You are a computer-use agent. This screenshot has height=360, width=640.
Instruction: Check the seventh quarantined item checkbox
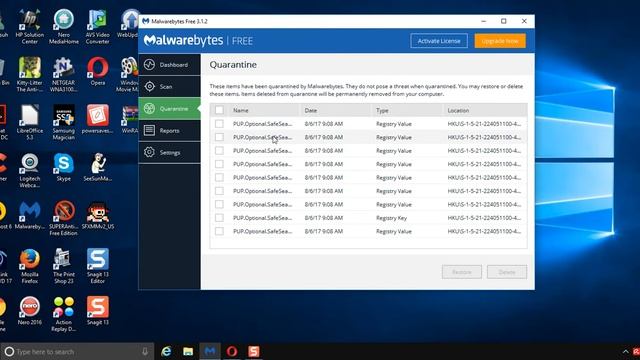coord(219,204)
